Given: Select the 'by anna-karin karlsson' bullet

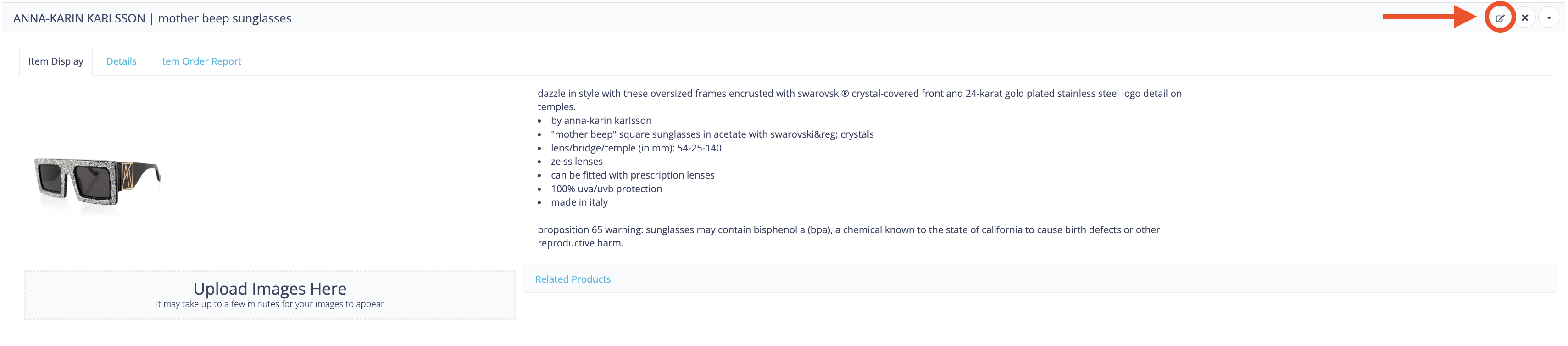Looking at the screenshot, I should tap(601, 121).
